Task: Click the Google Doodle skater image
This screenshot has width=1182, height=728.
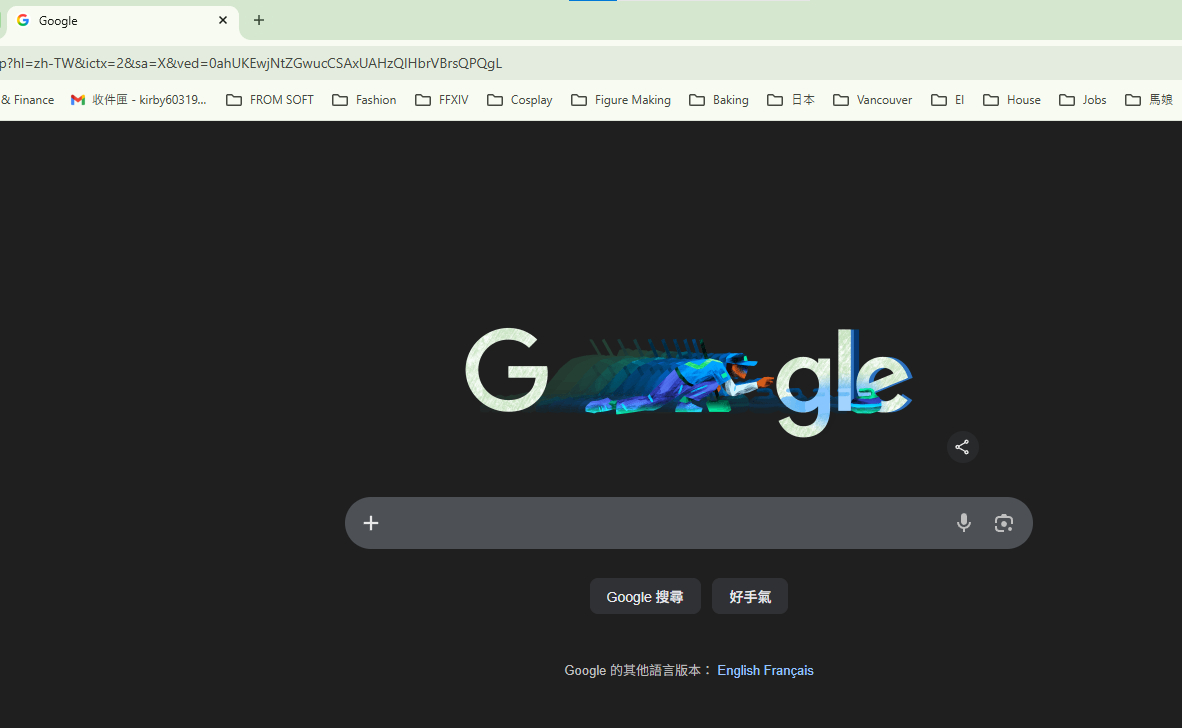Action: click(688, 381)
